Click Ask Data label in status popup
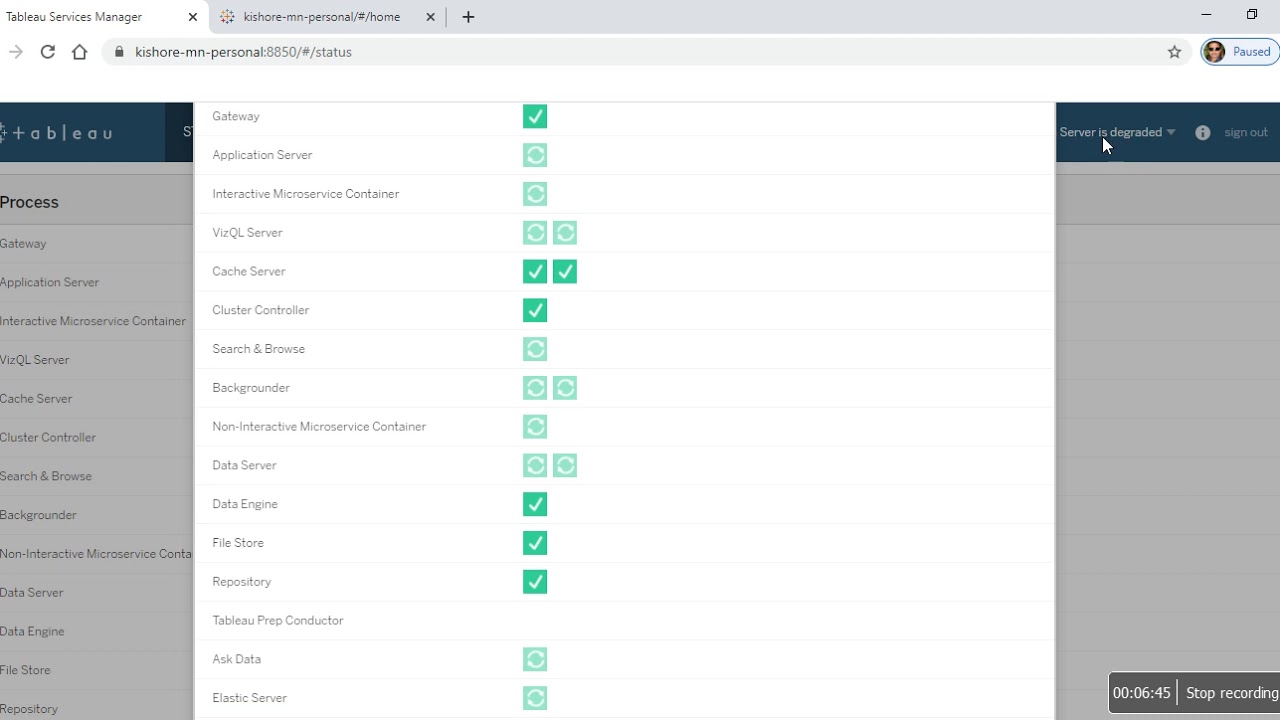The width and height of the screenshot is (1280, 720). (x=237, y=660)
